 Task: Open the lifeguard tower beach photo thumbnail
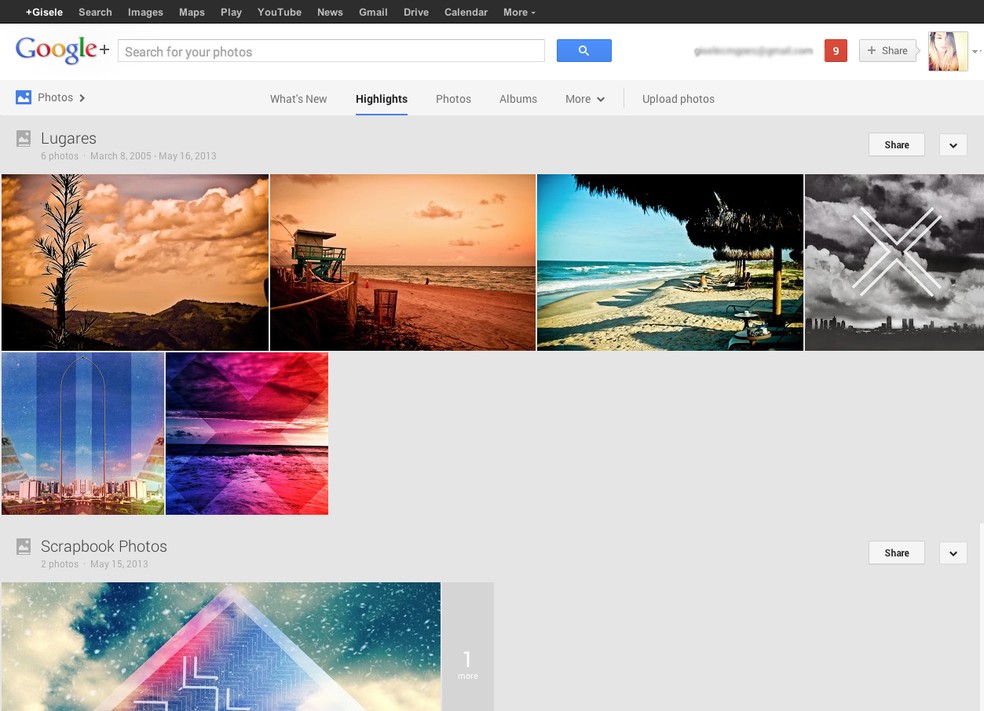[x=402, y=262]
